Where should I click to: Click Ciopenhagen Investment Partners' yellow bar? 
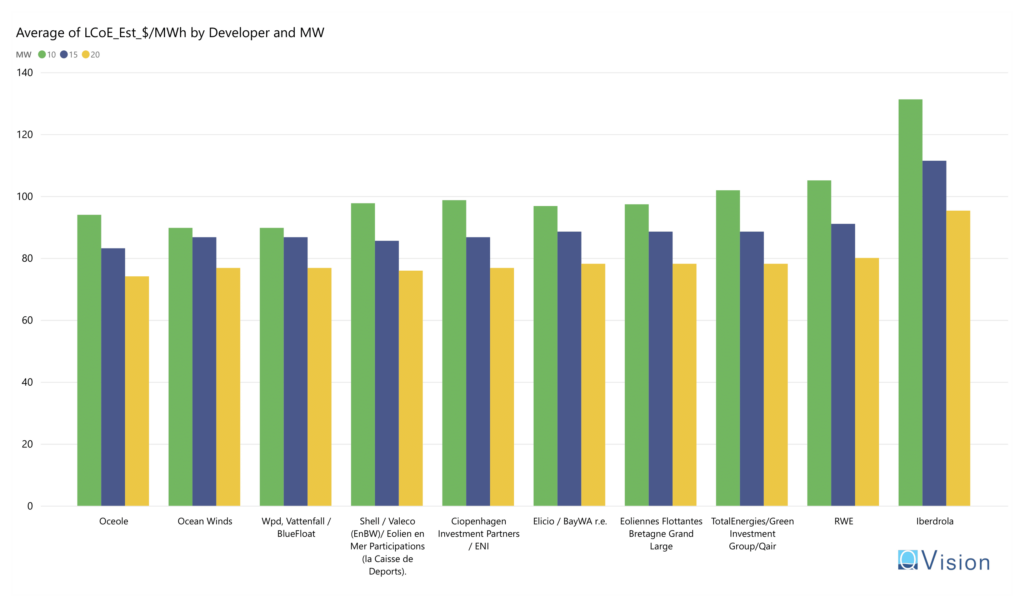[502, 387]
